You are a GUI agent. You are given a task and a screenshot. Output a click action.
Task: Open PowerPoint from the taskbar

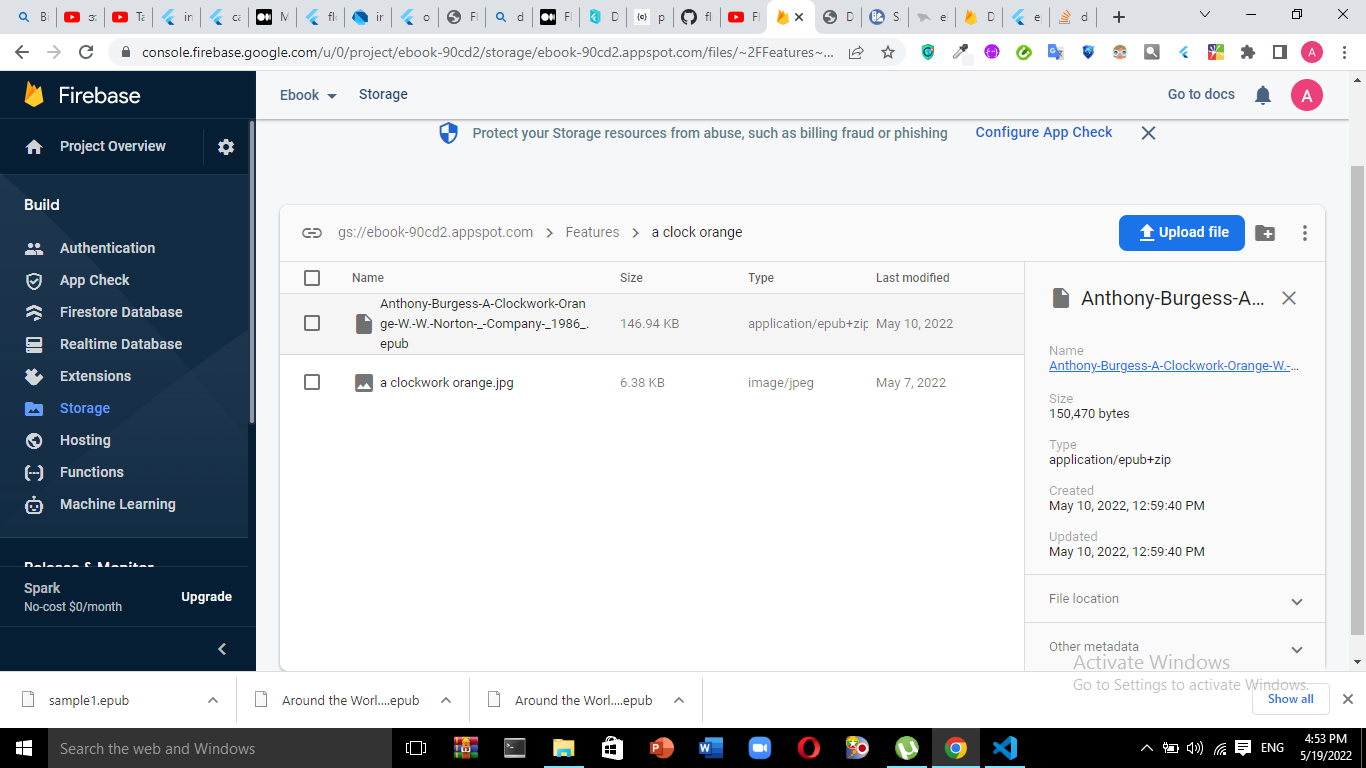662,748
